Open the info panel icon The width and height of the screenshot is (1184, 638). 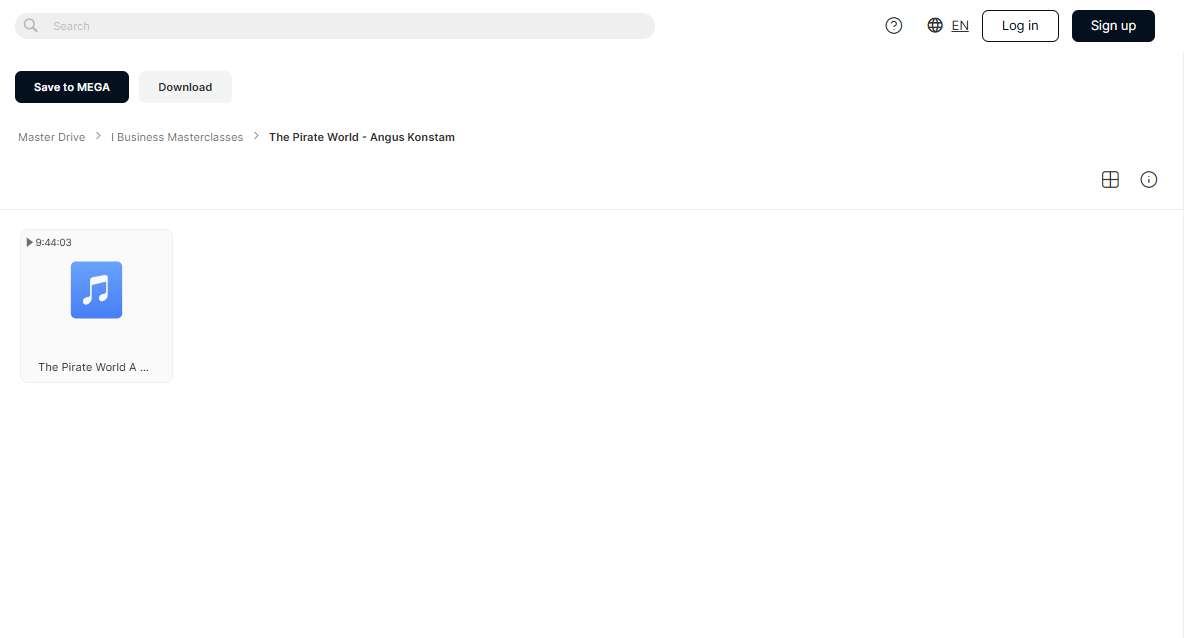tap(1149, 180)
